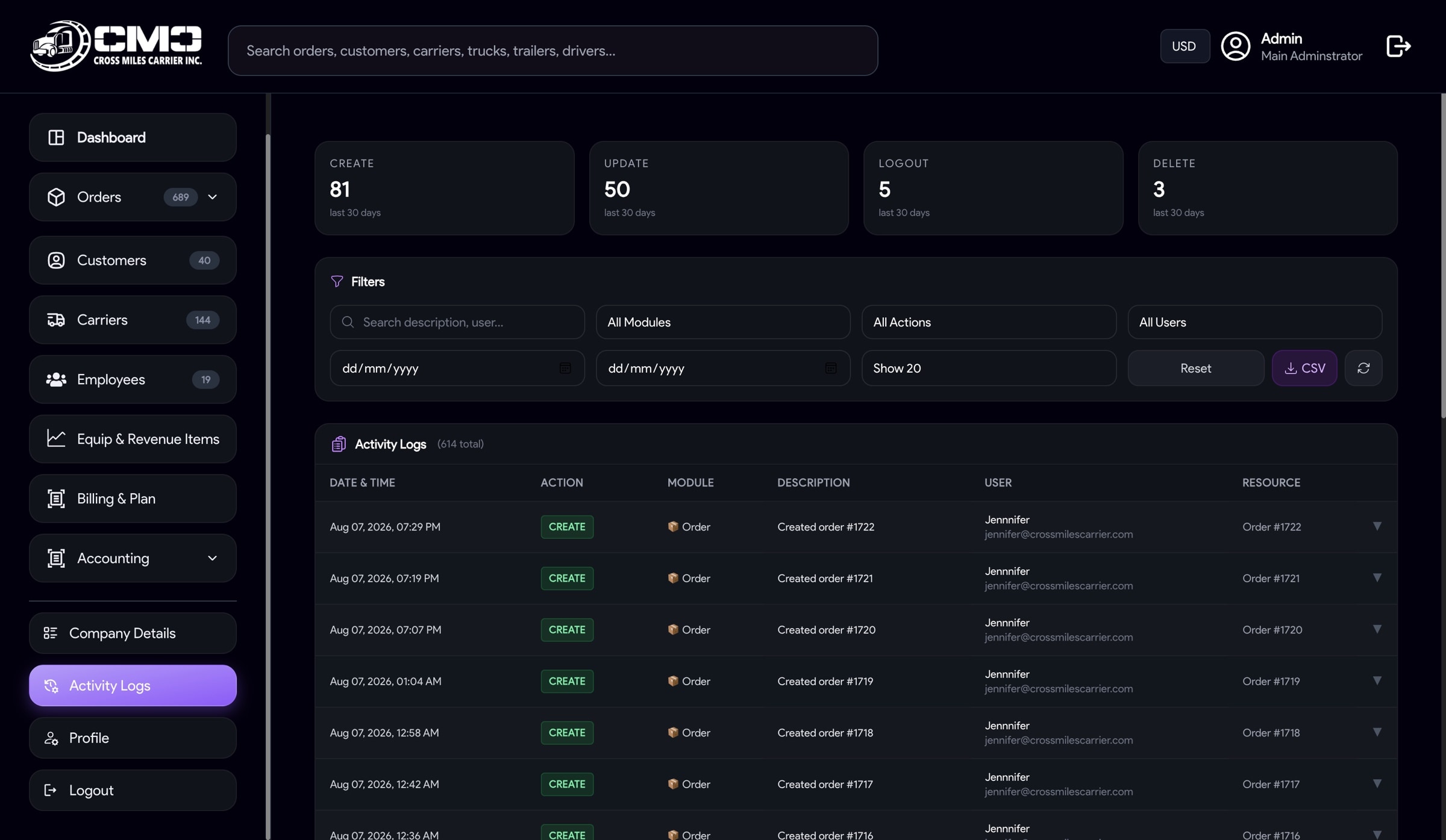This screenshot has width=1446, height=840.
Task: Click 'Order #1721' resource cell
Action: tap(1271, 578)
